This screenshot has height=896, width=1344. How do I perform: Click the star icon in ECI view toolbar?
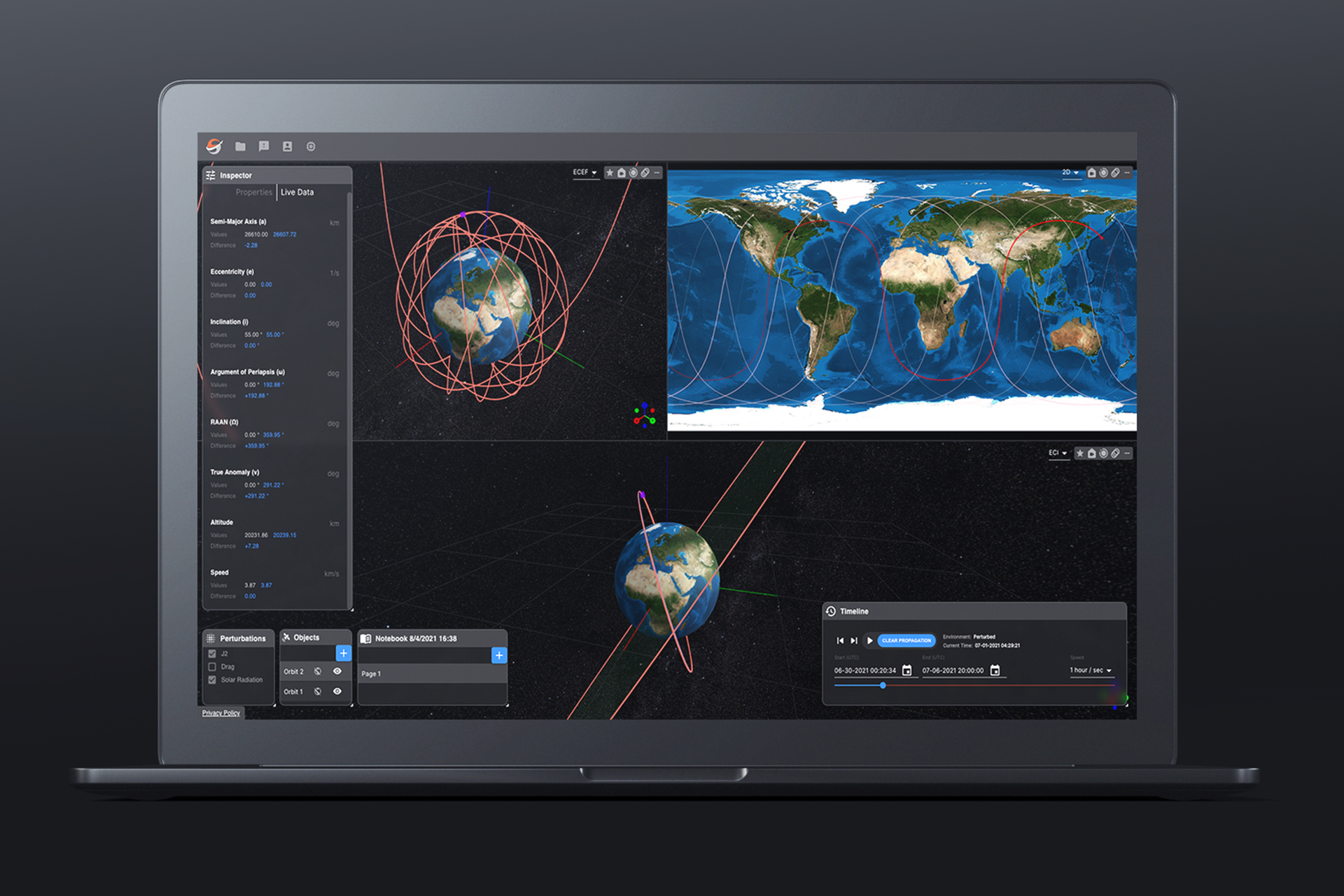[x=1080, y=454]
